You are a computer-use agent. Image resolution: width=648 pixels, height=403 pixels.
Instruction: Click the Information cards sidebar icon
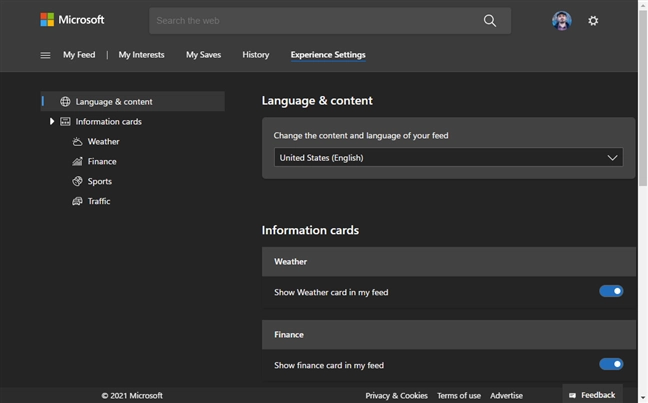click(x=65, y=122)
